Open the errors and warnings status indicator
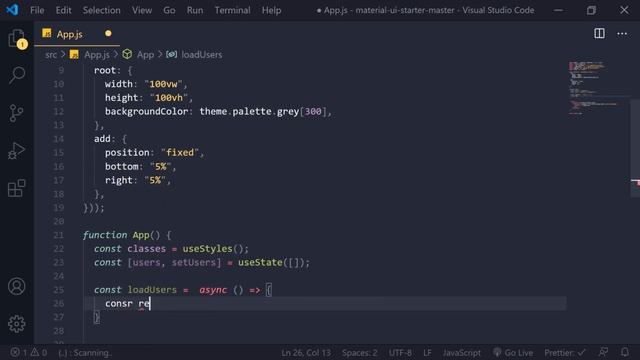Screen dimensions: 640x360 29,352
